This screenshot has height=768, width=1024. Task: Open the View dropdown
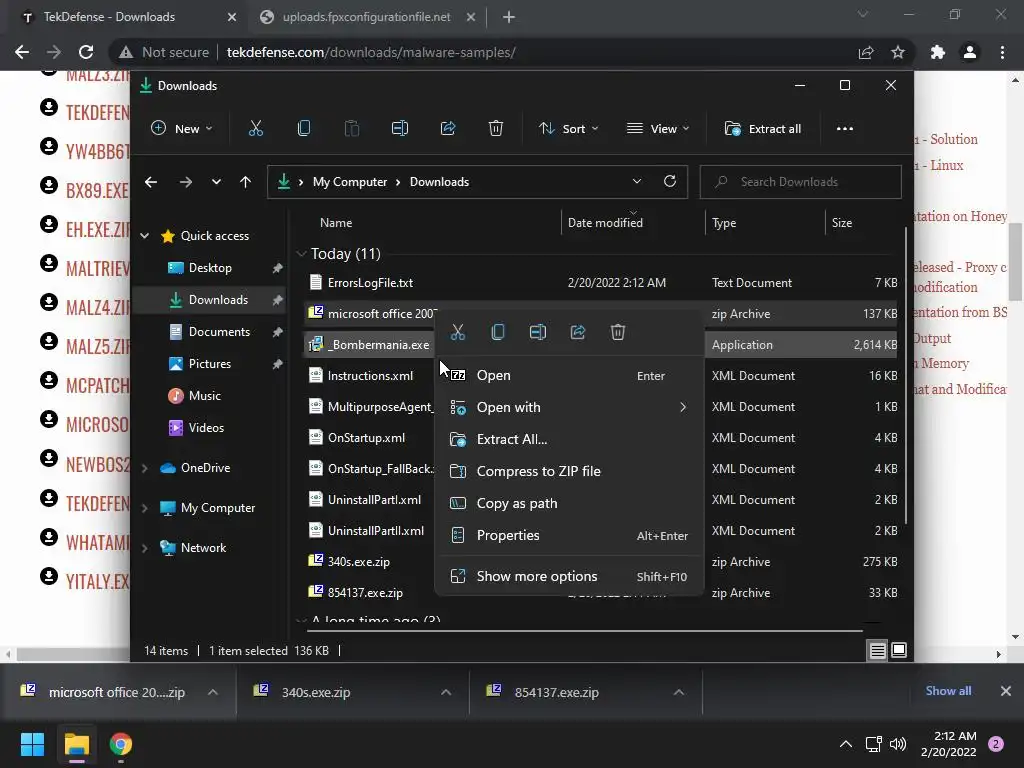[658, 129]
